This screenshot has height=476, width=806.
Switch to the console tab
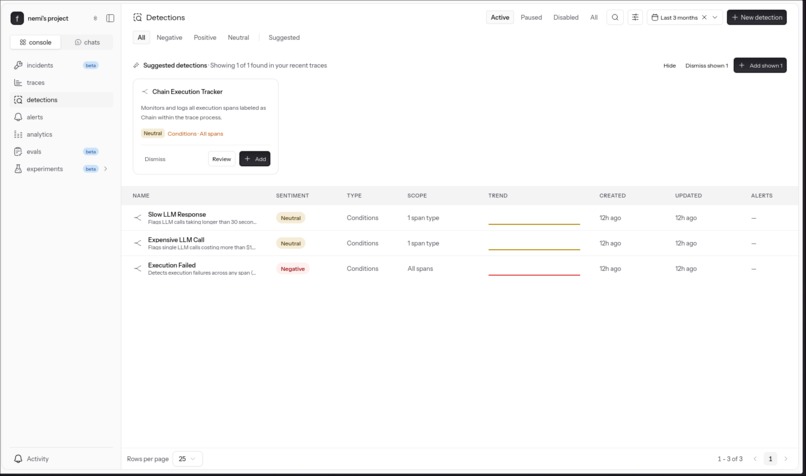[x=35, y=42]
